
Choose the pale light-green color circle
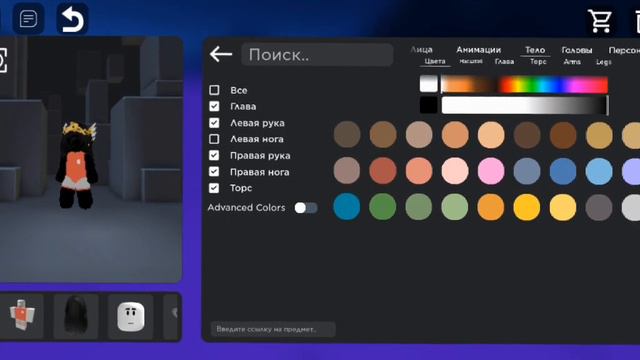pyautogui.click(x=455, y=207)
